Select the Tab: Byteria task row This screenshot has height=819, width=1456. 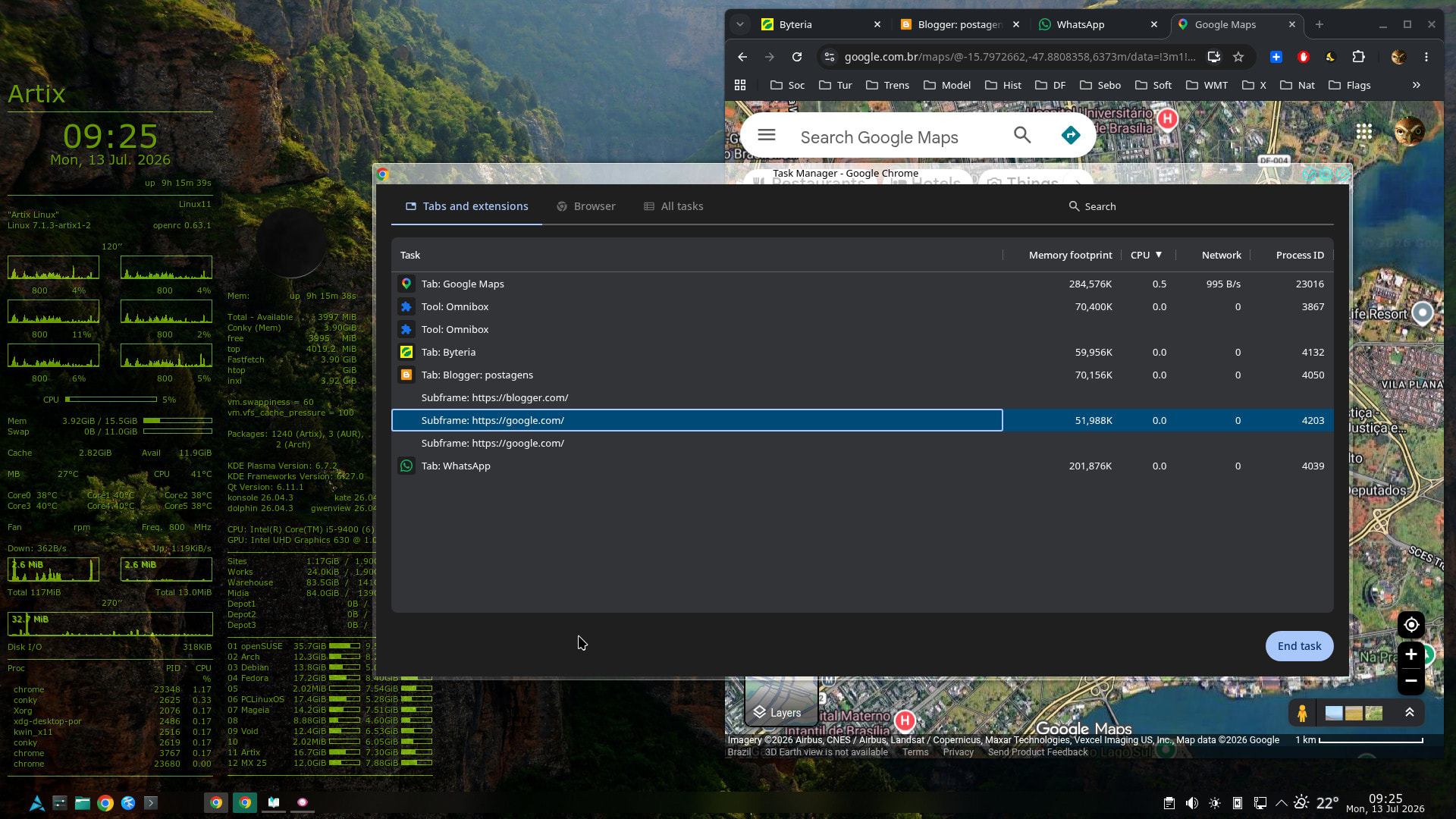point(862,352)
